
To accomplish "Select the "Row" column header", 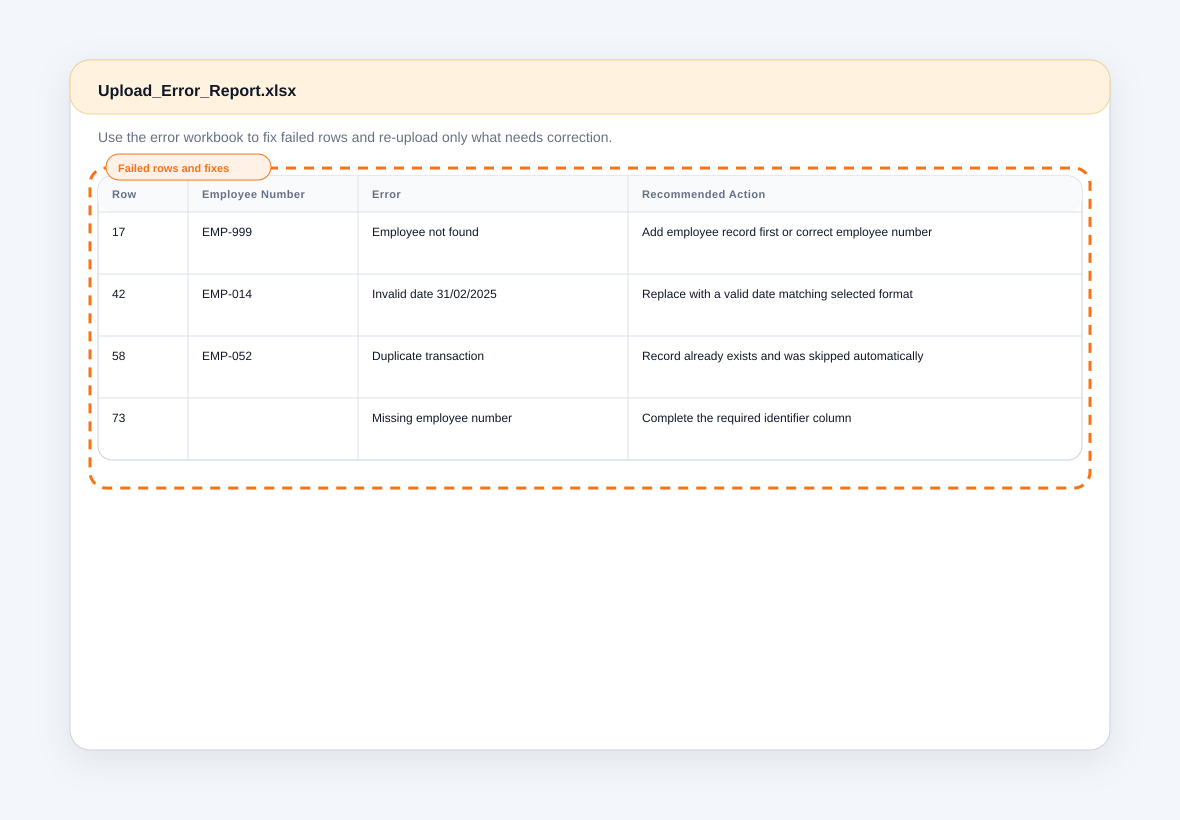I will tap(124, 194).
